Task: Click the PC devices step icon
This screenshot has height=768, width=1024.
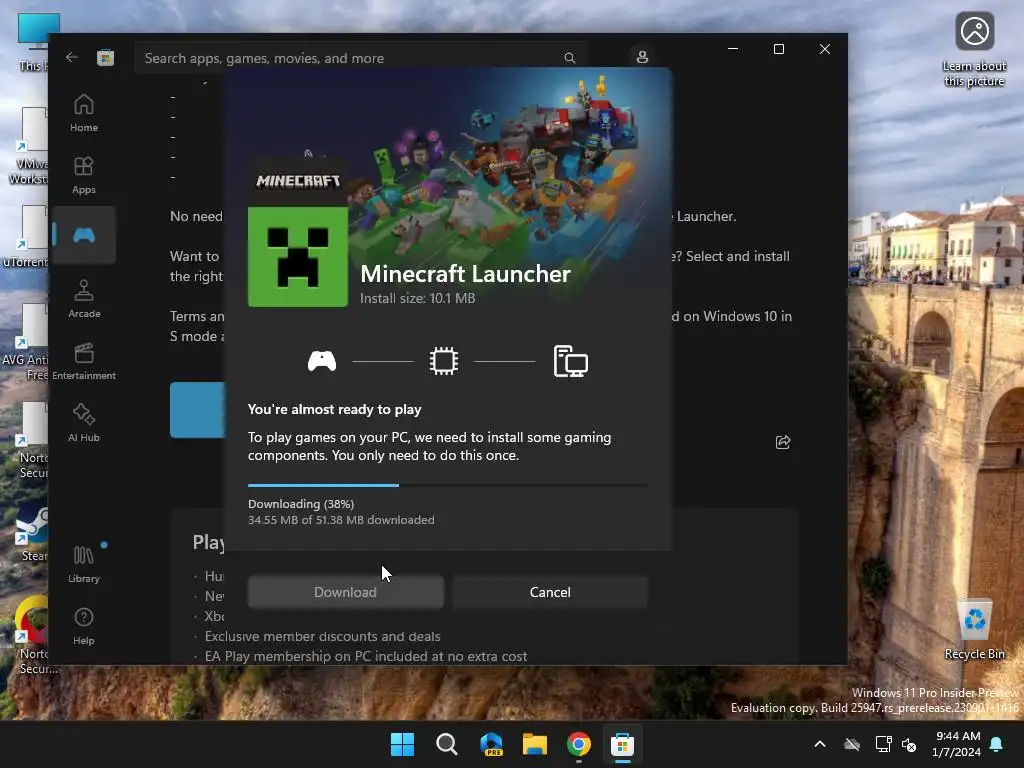Action: 571,361
